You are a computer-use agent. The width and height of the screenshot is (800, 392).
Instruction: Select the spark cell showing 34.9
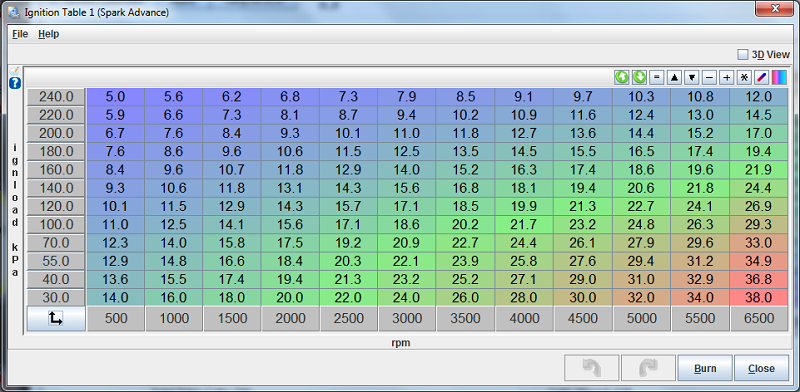click(x=759, y=261)
